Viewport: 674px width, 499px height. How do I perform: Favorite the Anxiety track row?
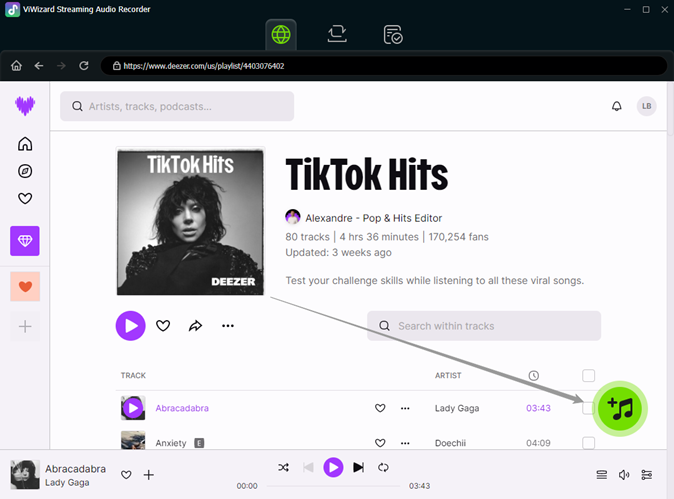click(380, 443)
